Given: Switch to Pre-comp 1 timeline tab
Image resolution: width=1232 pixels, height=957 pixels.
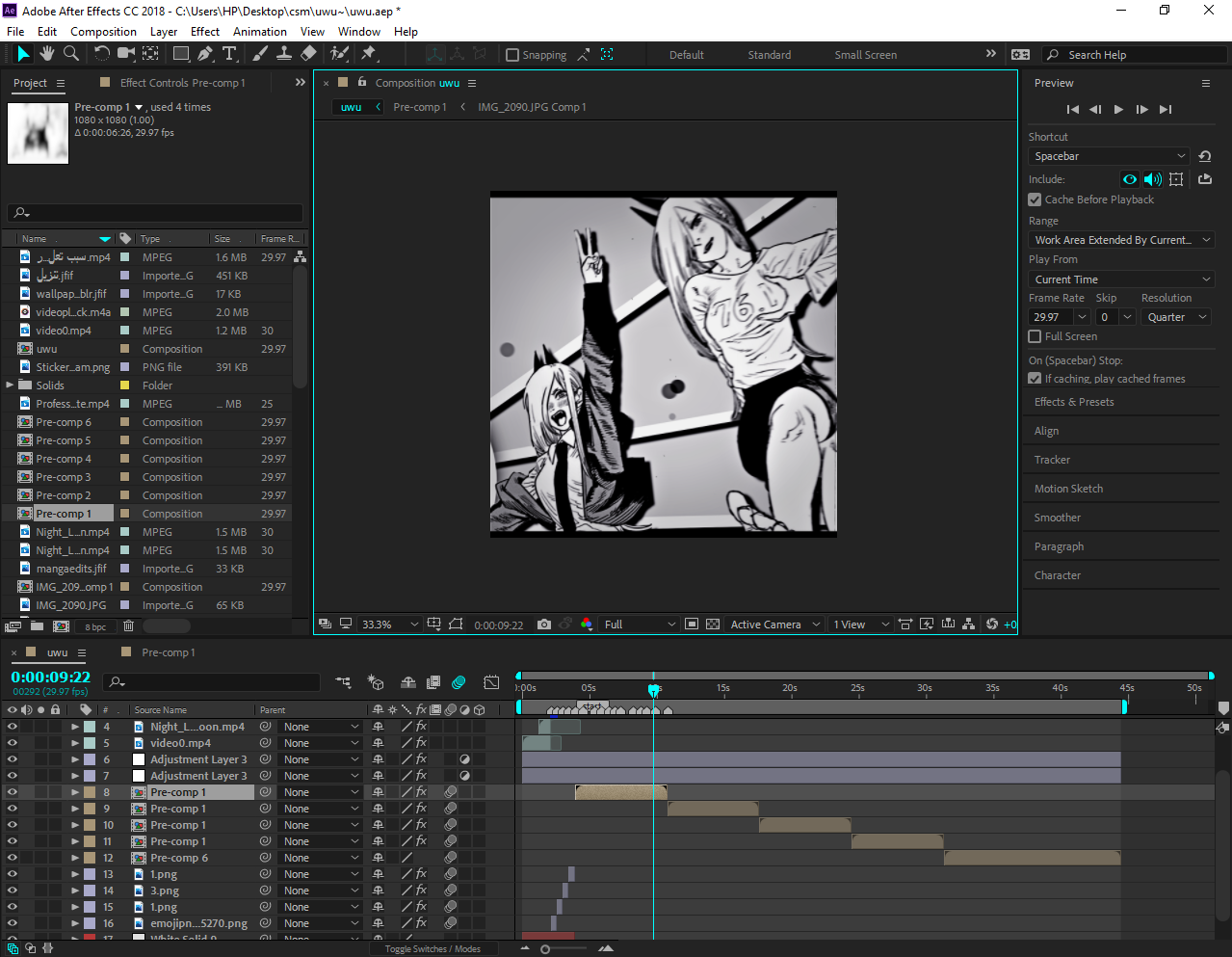Looking at the screenshot, I should [169, 652].
